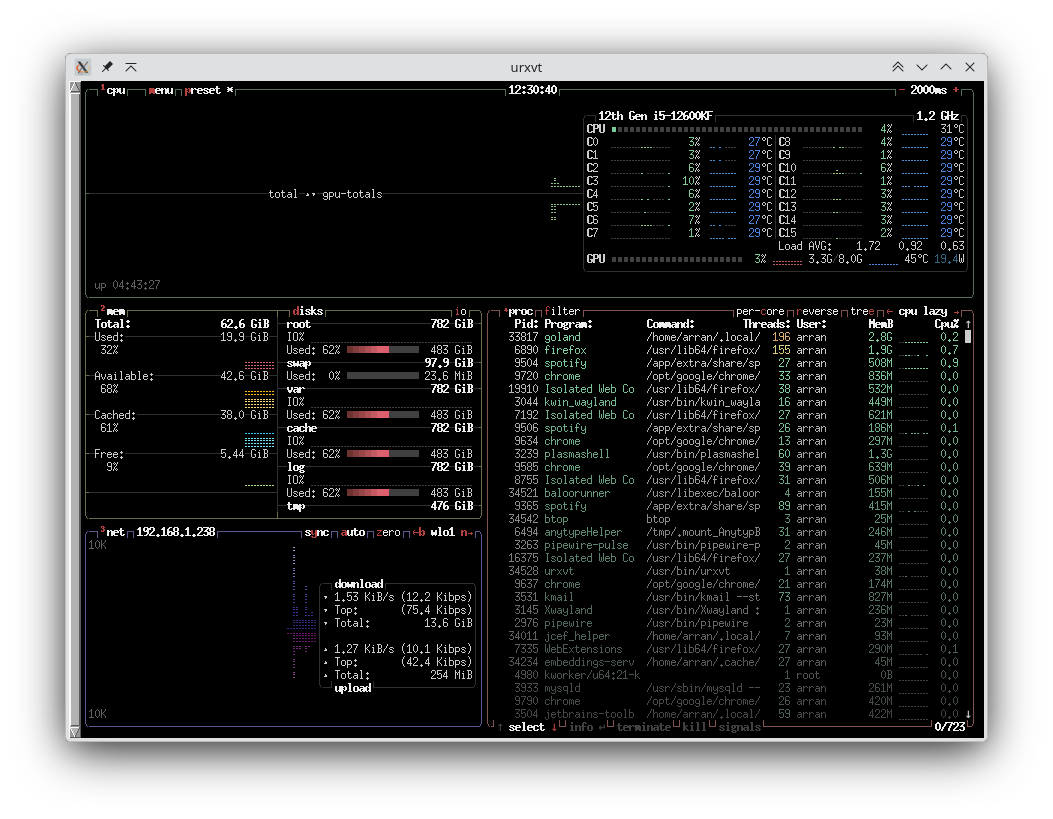The image size is (1053, 819).
Task: Click the Threads: column header
Action: pyautogui.click(x=766, y=324)
